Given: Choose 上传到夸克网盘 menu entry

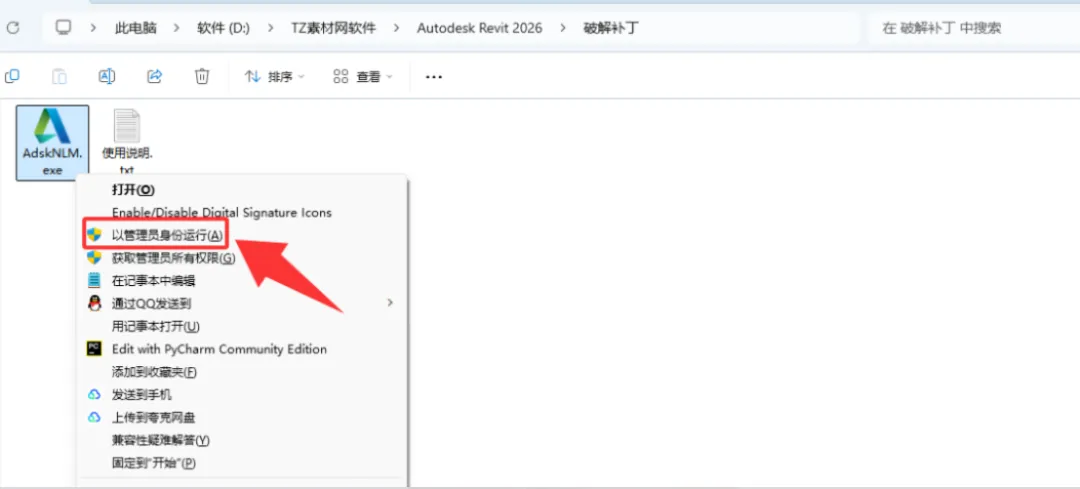Looking at the screenshot, I should pyautogui.click(x=154, y=417).
